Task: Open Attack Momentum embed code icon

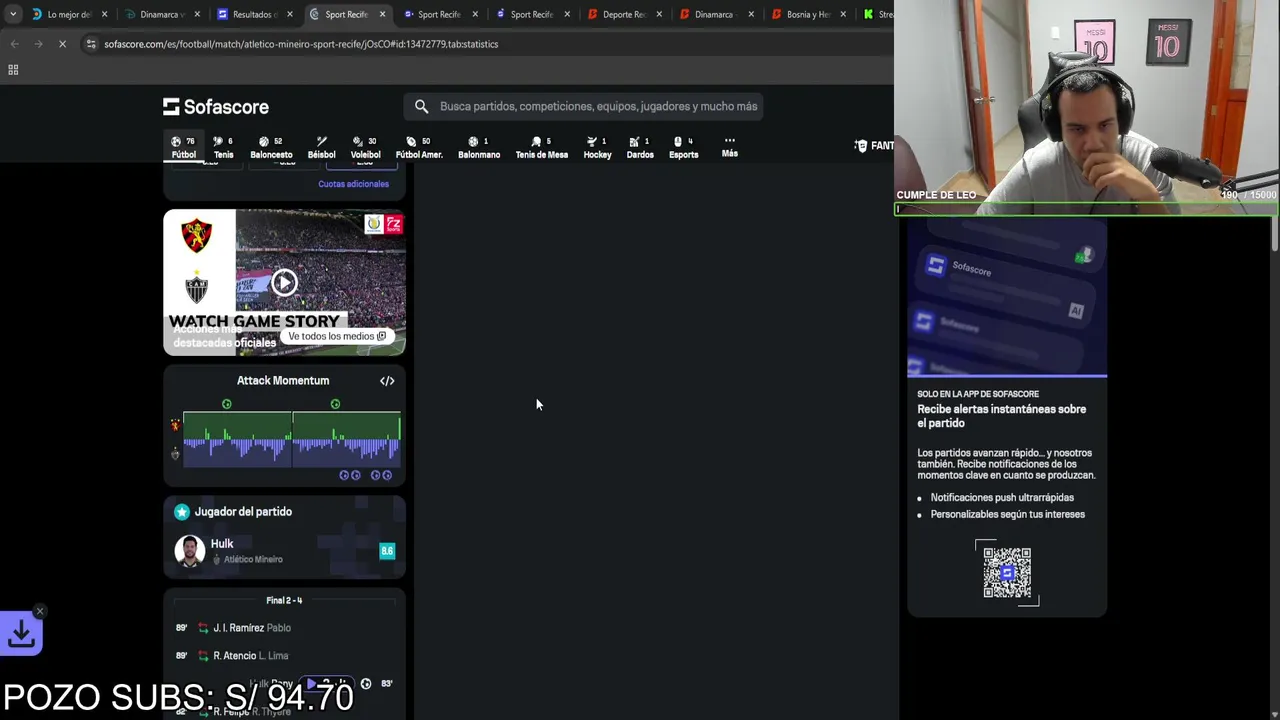Action: pyautogui.click(x=387, y=381)
